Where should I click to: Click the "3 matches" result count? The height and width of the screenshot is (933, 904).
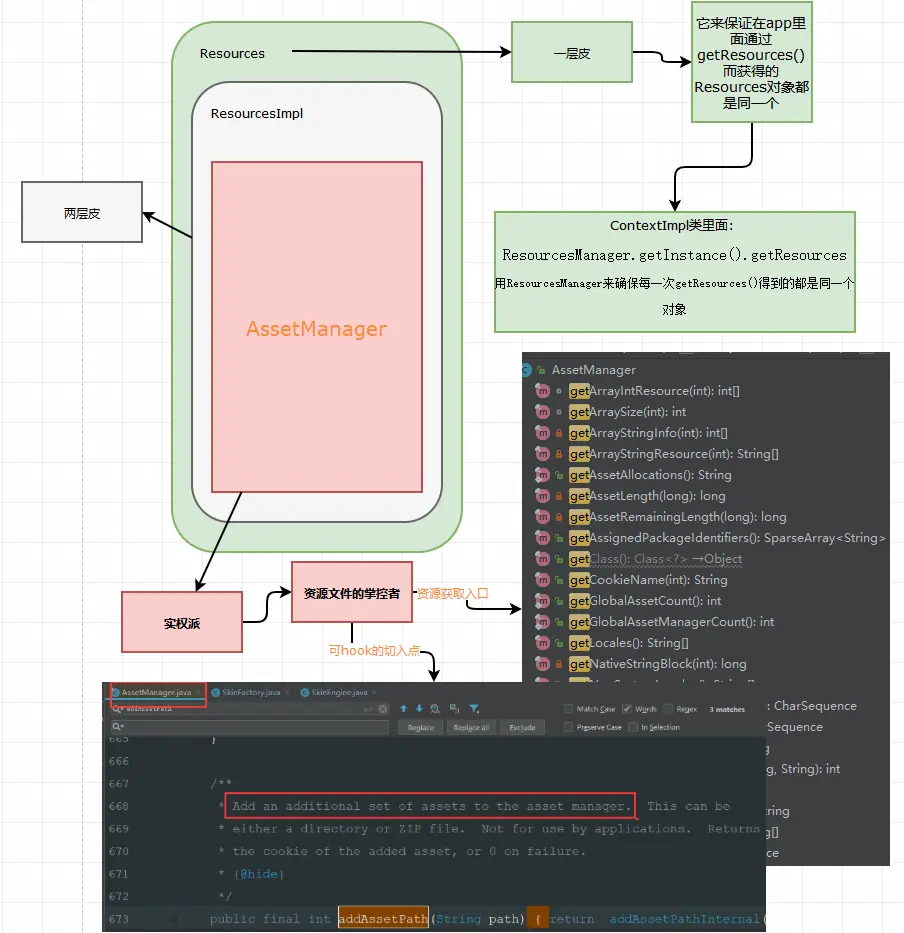coord(727,709)
